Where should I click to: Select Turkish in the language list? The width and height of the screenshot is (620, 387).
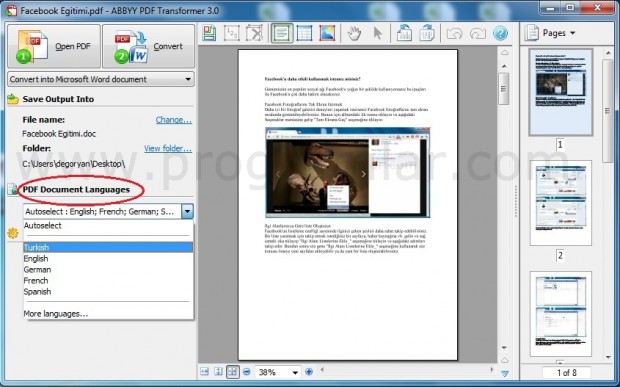click(x=108, y=247)
